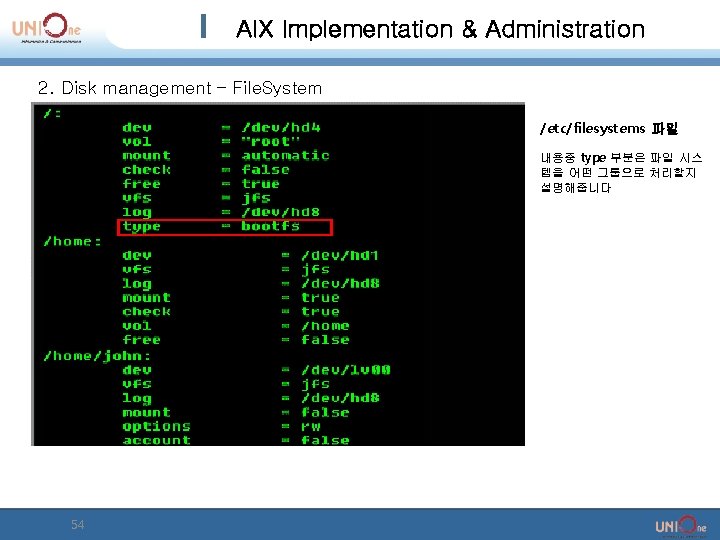Click 'dev' in the root stanza
Viewport: 720px width, 540px height.
click(137, 127)
